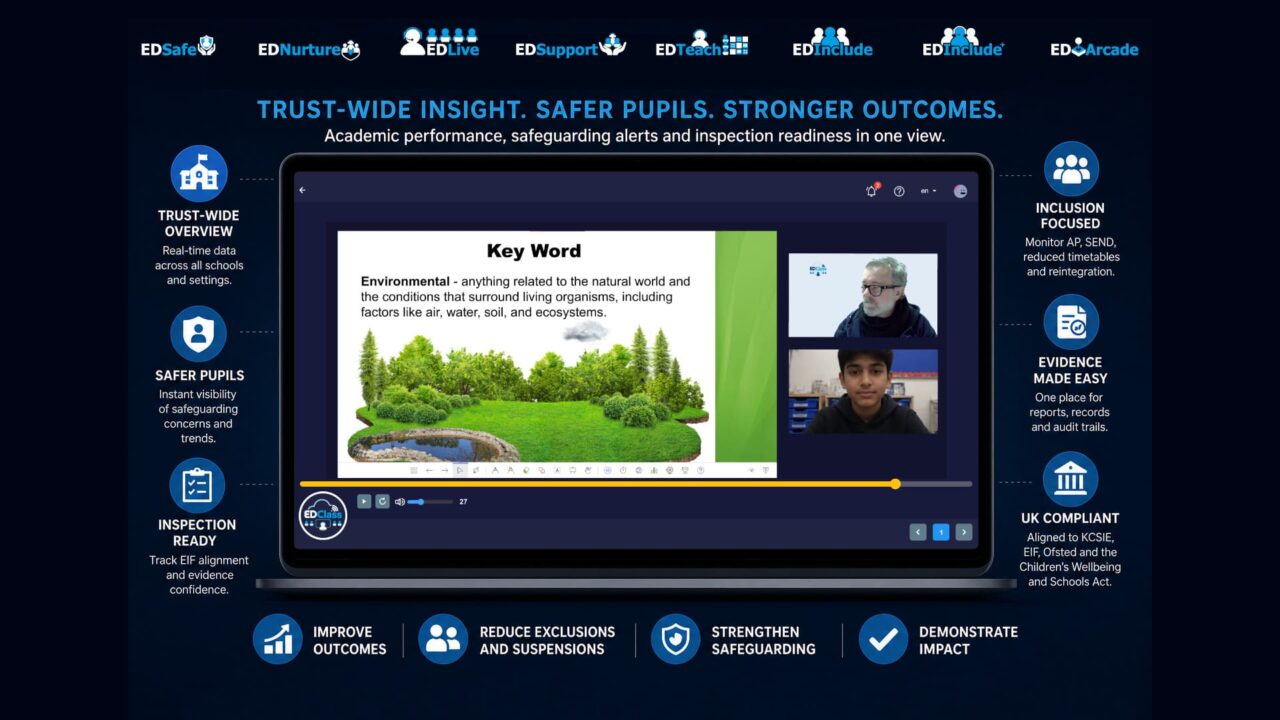Click the bold word 'Environmental' on the slide
The height and width of the screenshot is (720, 1280).
[x=405, y=282]
